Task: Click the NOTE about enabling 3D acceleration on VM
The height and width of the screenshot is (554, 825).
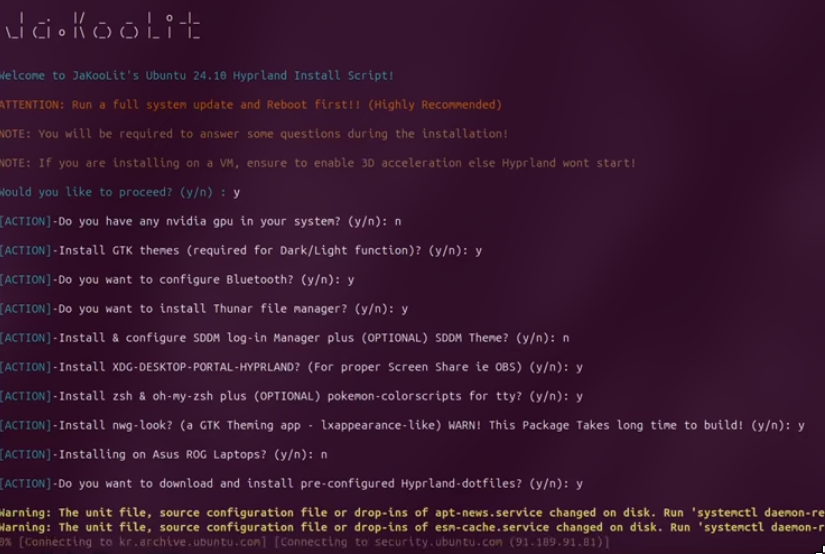Action: pos(318,163)
